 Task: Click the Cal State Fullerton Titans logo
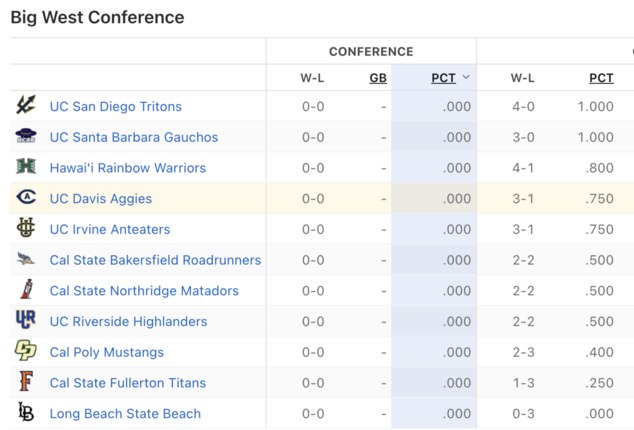pyautogui.click(x=26, y=383)
